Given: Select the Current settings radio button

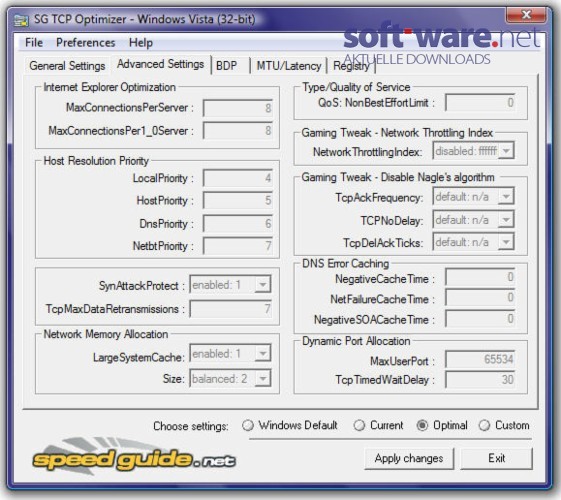Looking at the screenshot, I should tap(359, 425).
